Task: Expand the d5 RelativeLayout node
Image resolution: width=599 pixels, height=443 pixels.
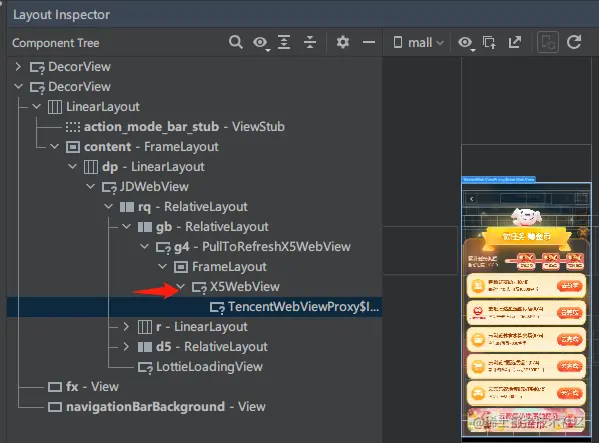Action: point(126,346)
